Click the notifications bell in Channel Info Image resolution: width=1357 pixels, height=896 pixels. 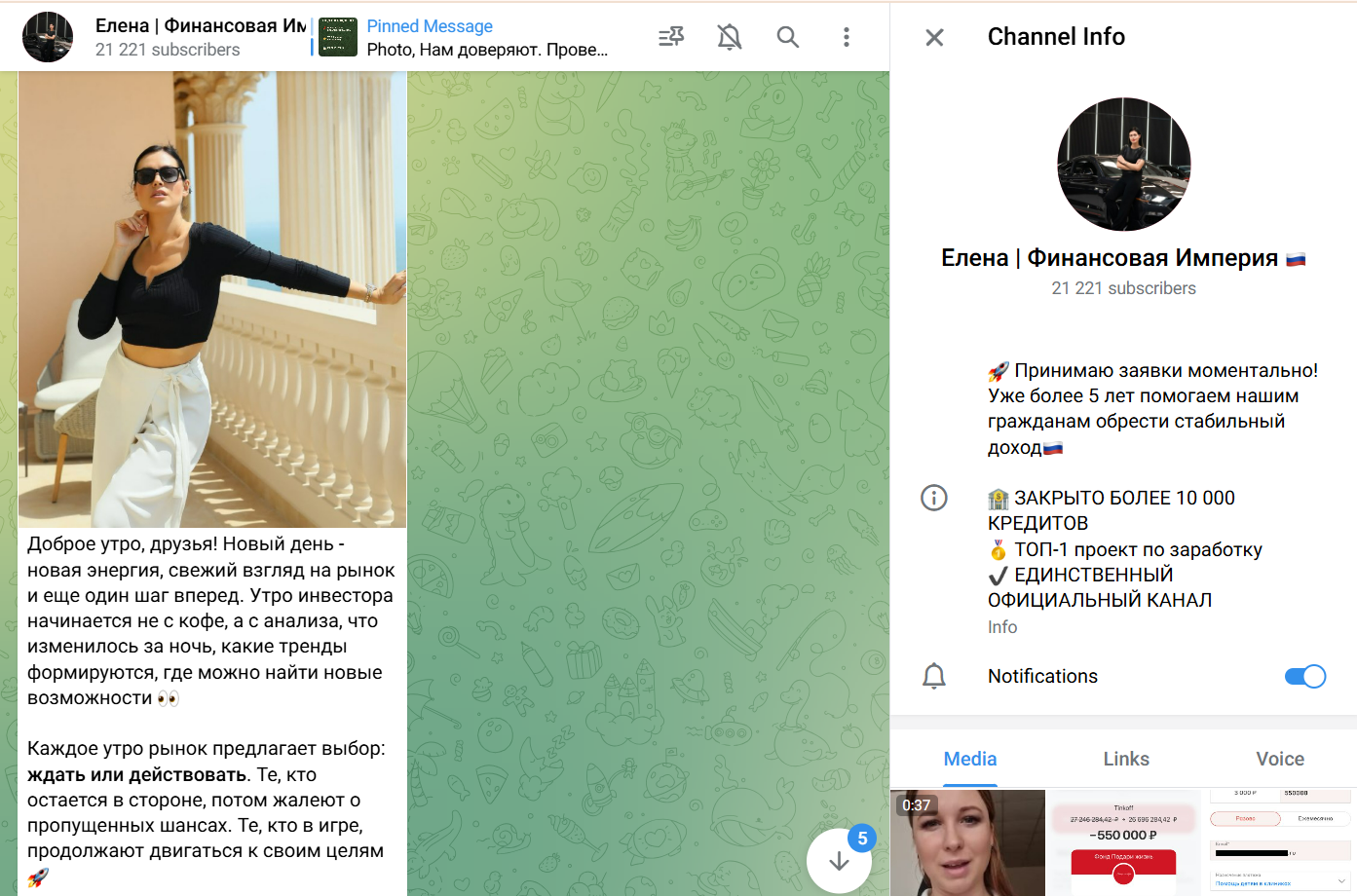point(933,676)
